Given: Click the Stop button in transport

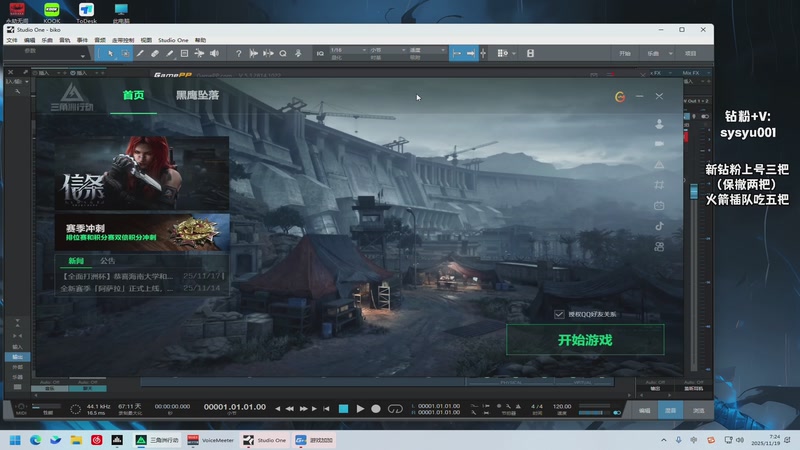Looking at the screenshot, I should [343, 409].
